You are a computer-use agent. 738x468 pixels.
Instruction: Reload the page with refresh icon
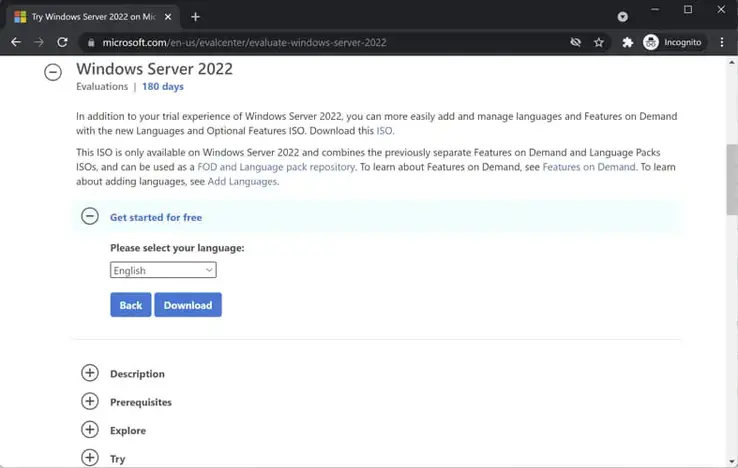point(62,42)
